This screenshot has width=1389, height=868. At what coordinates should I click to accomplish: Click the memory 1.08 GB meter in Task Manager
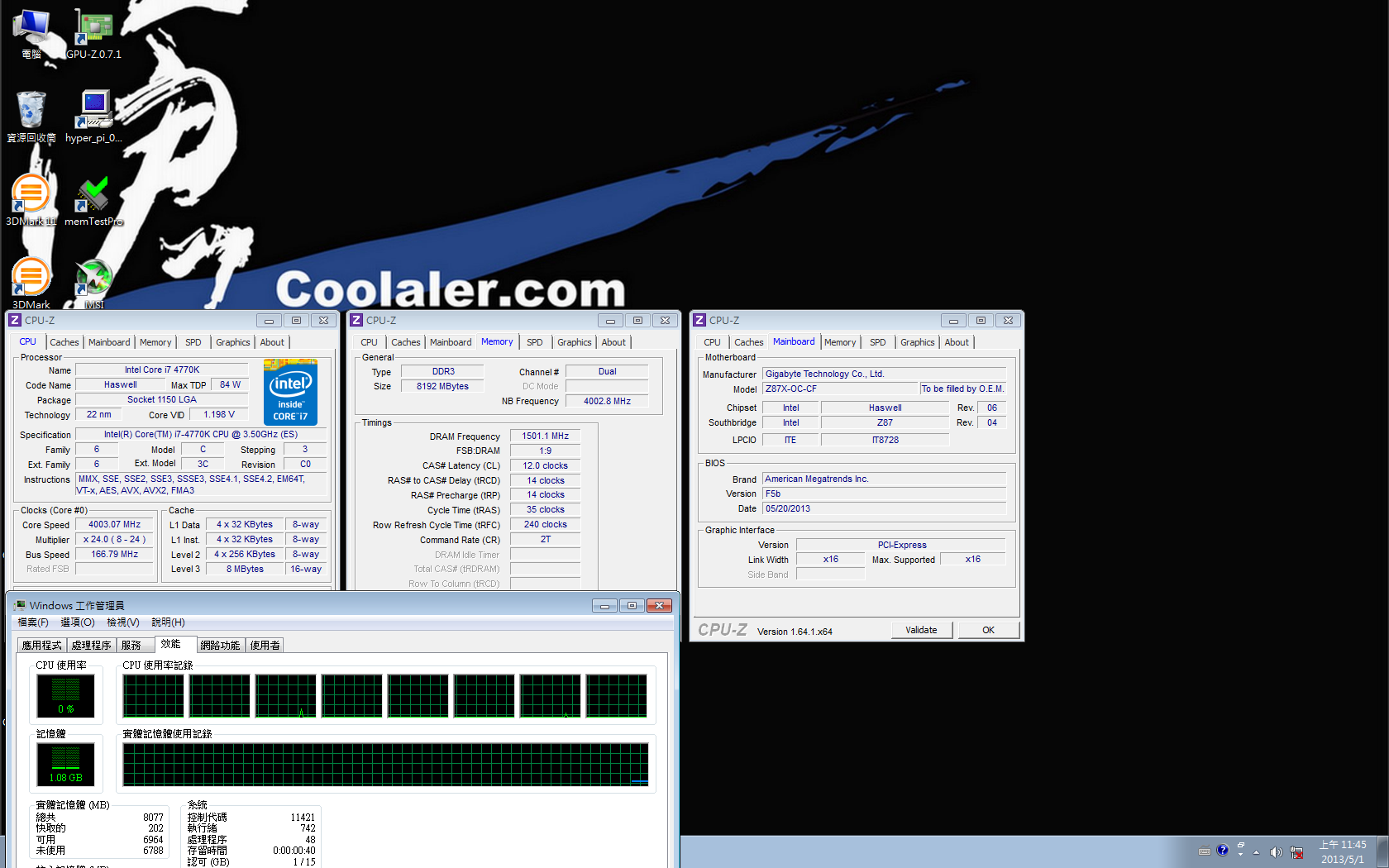tap(65, 765)
